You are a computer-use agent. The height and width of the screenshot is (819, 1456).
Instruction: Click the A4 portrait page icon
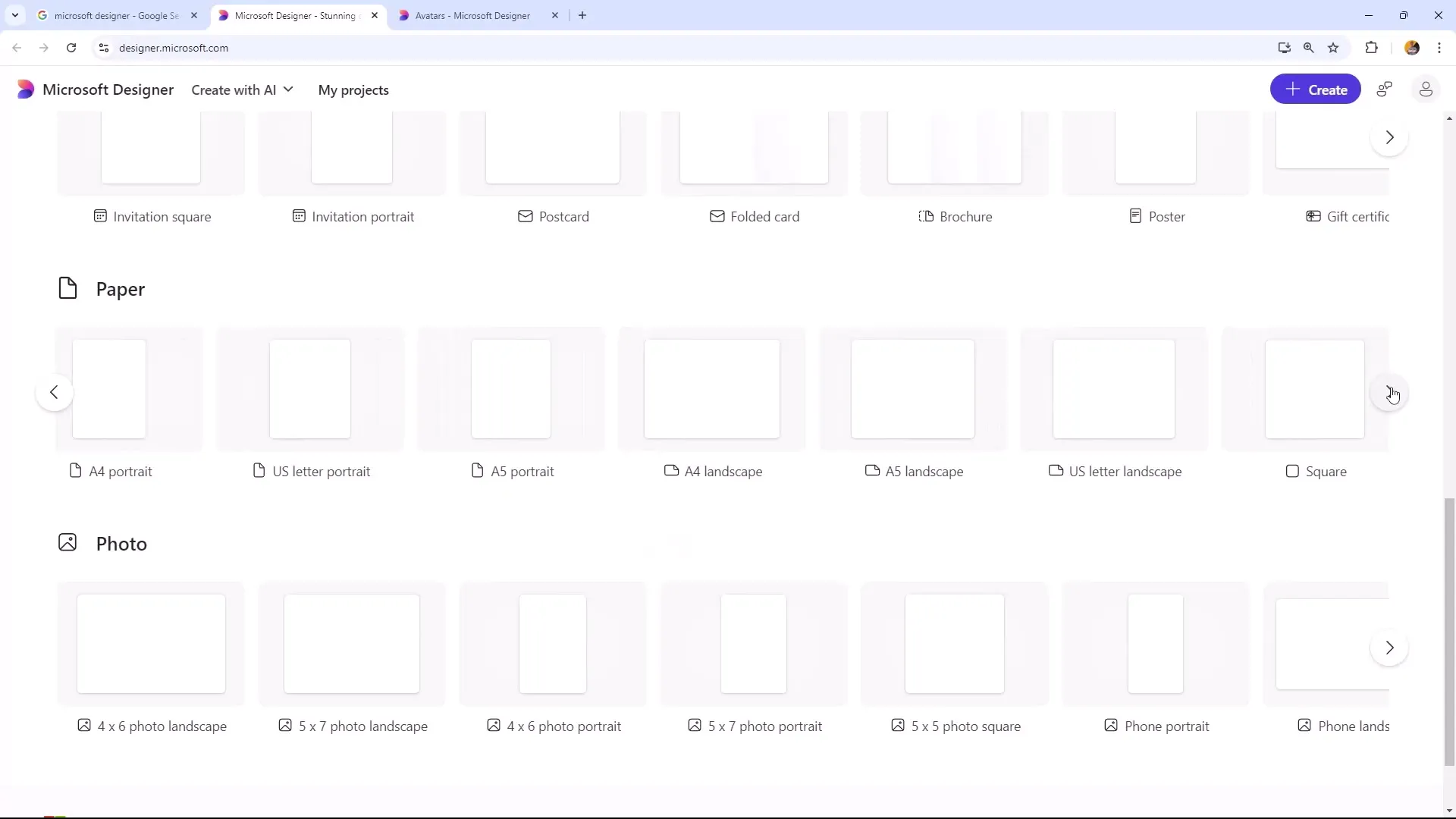75,471
